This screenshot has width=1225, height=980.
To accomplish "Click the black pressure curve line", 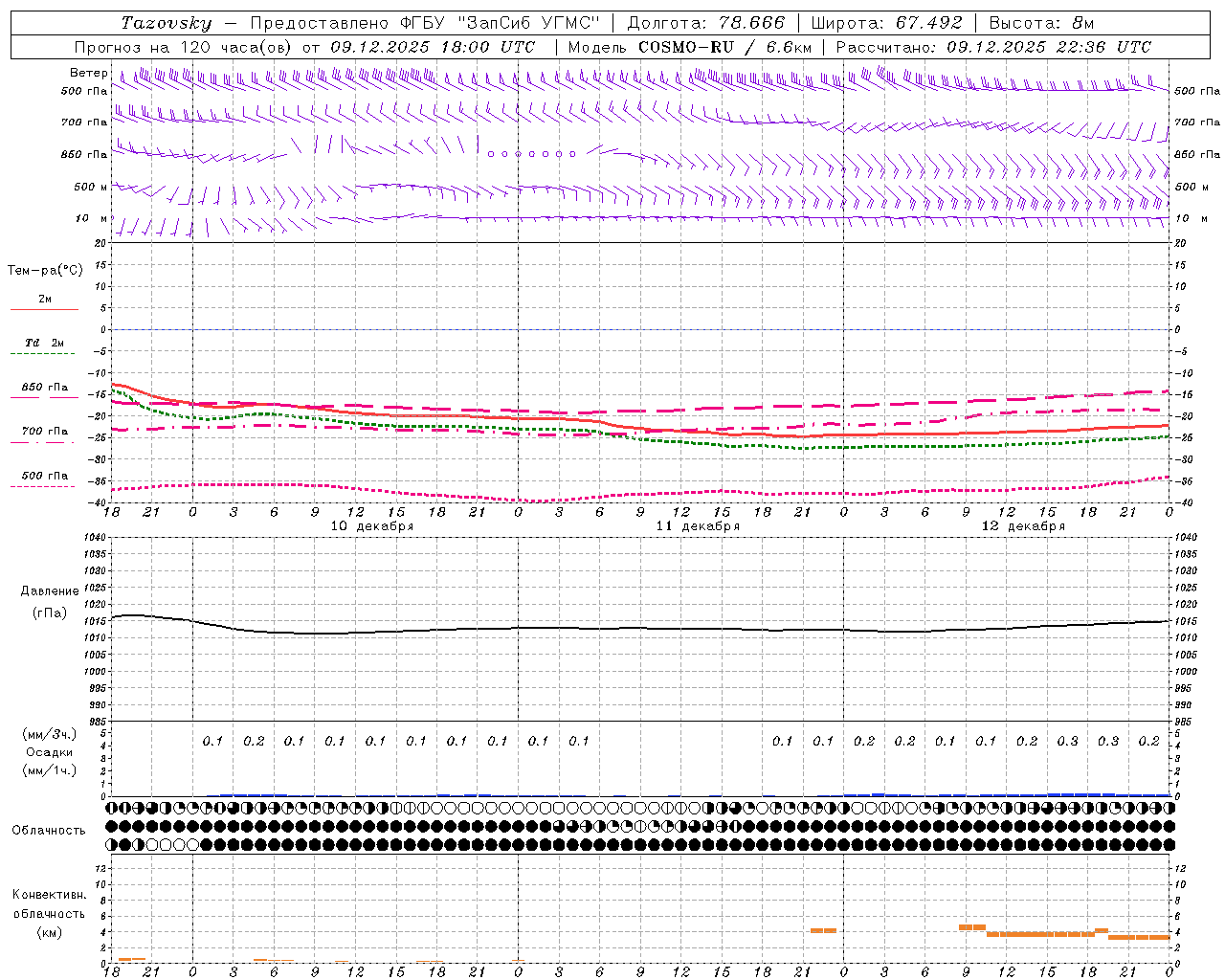I will click(x=639, y=629).
